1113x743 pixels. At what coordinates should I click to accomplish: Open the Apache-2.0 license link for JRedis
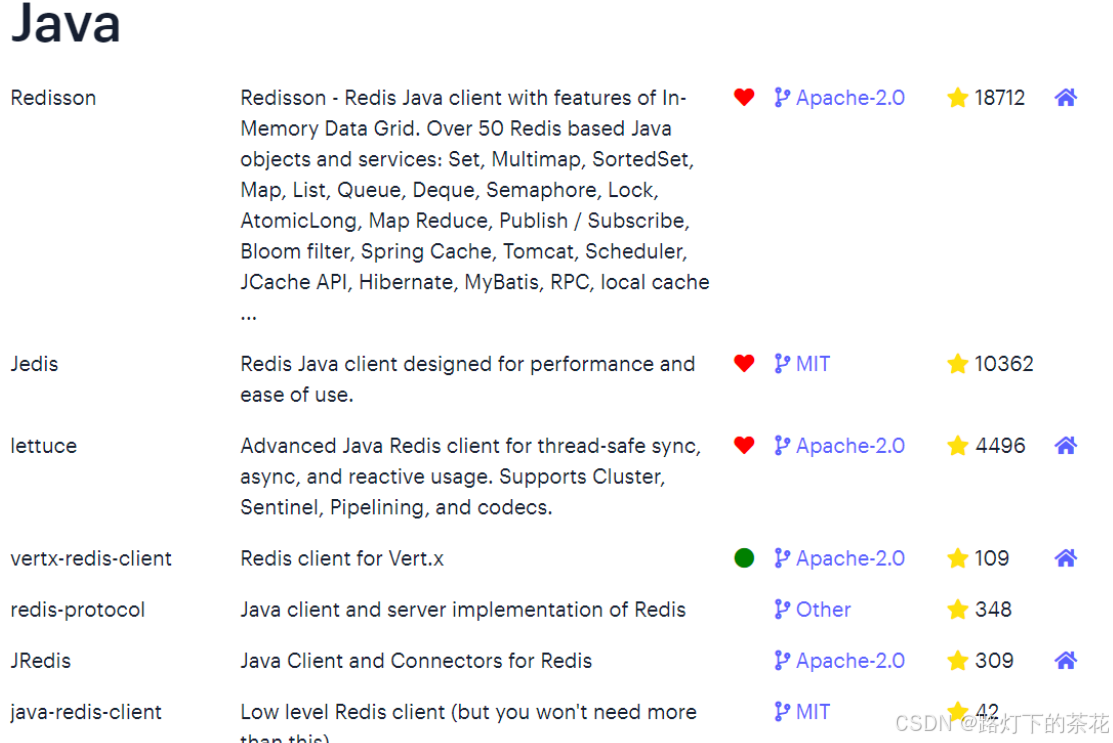coord(850,660)
